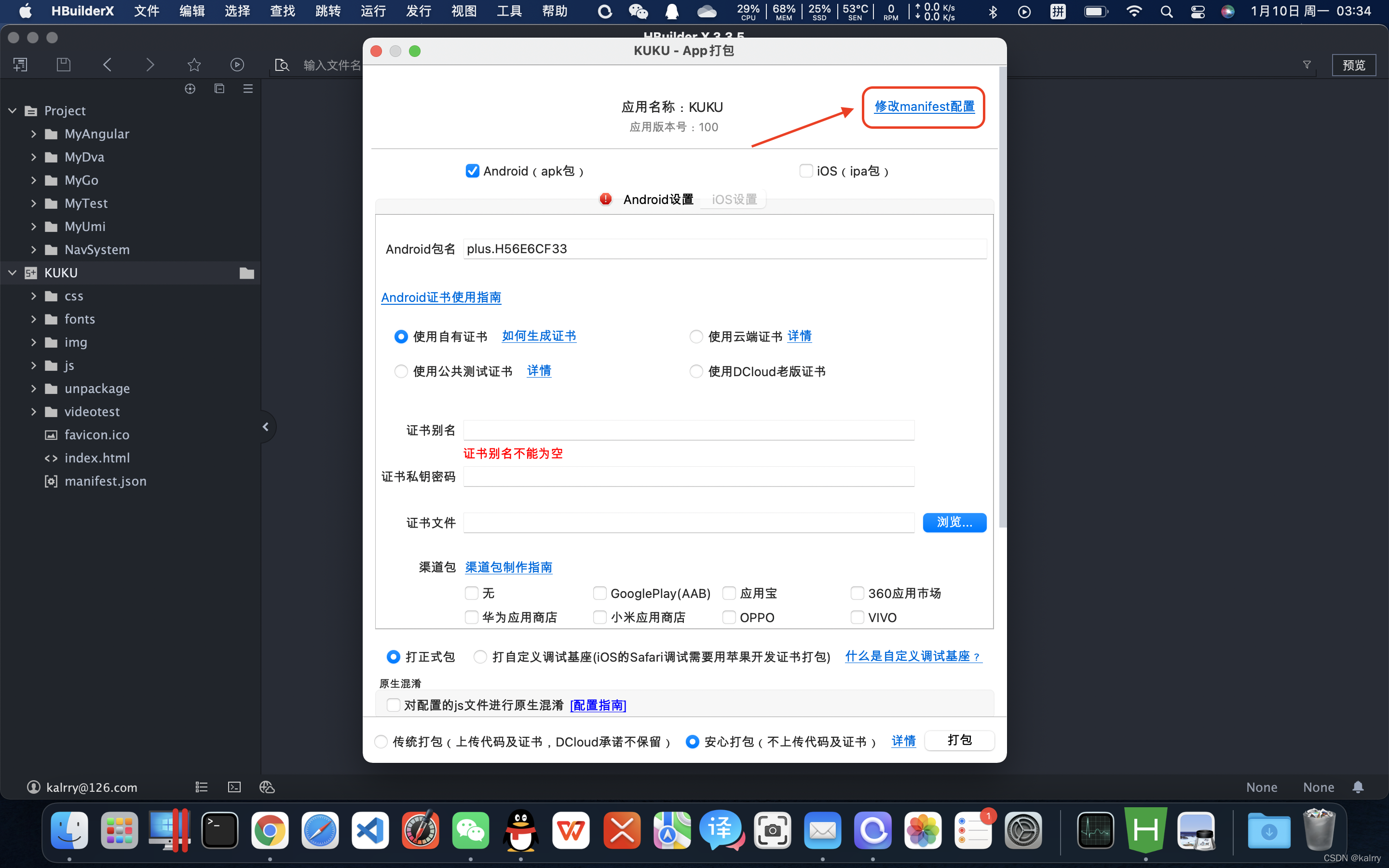Click the notification bell in status bar

(1358, 787)
